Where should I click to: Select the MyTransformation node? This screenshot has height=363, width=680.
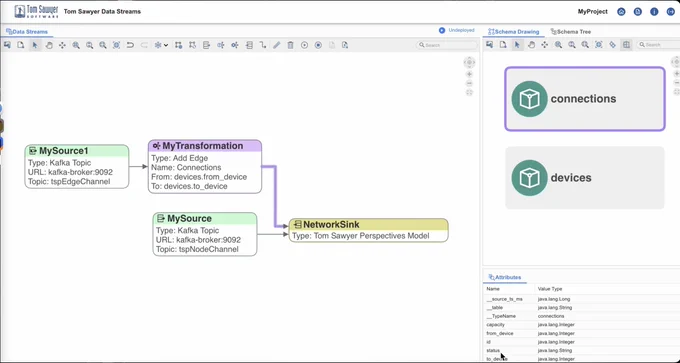click(x=205, y=167)
